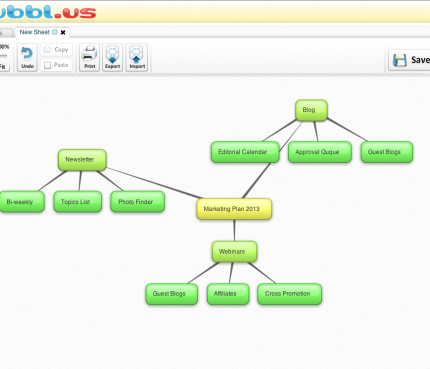Image resolution: width=430 pixels, height=369 pixels.
Task: Select the Newsletter bubble
Action: tap(82, 160)
